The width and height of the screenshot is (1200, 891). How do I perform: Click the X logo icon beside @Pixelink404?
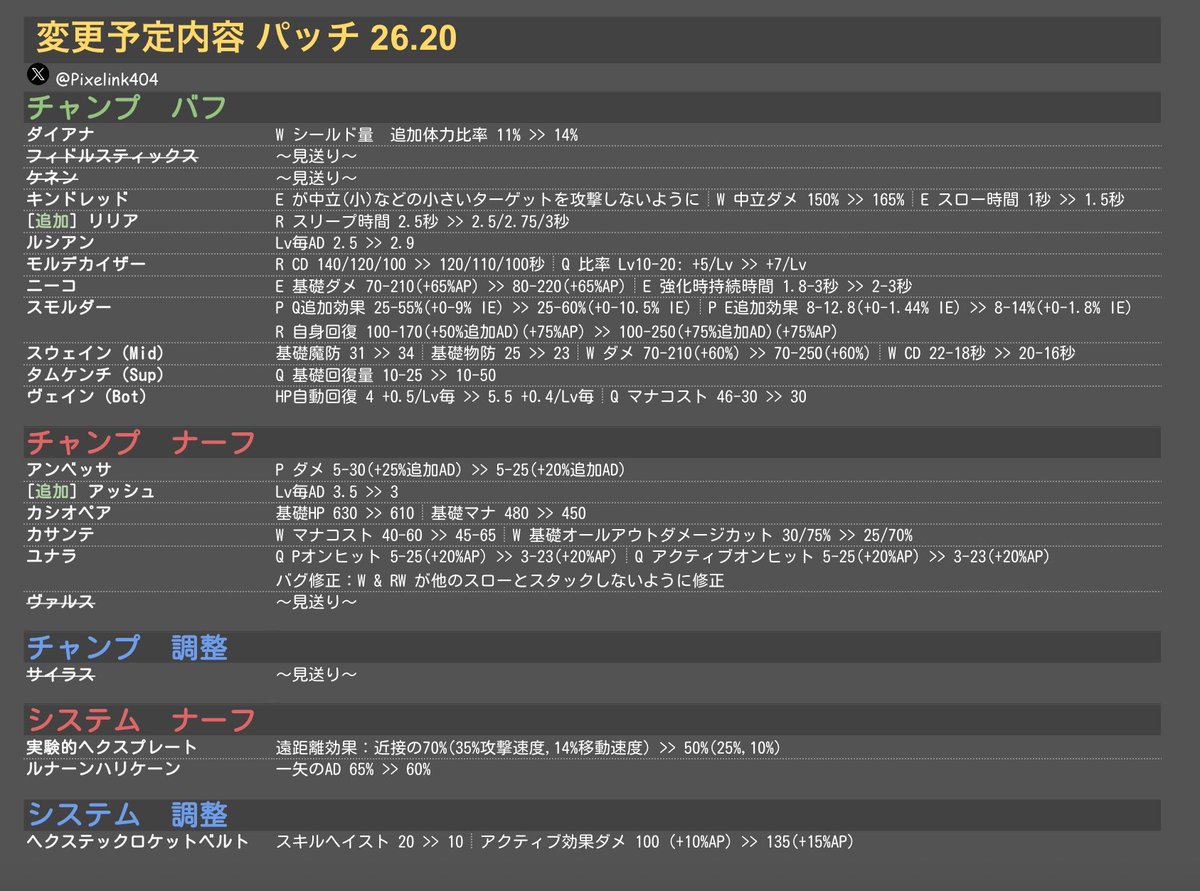click(x=38, y=76)
